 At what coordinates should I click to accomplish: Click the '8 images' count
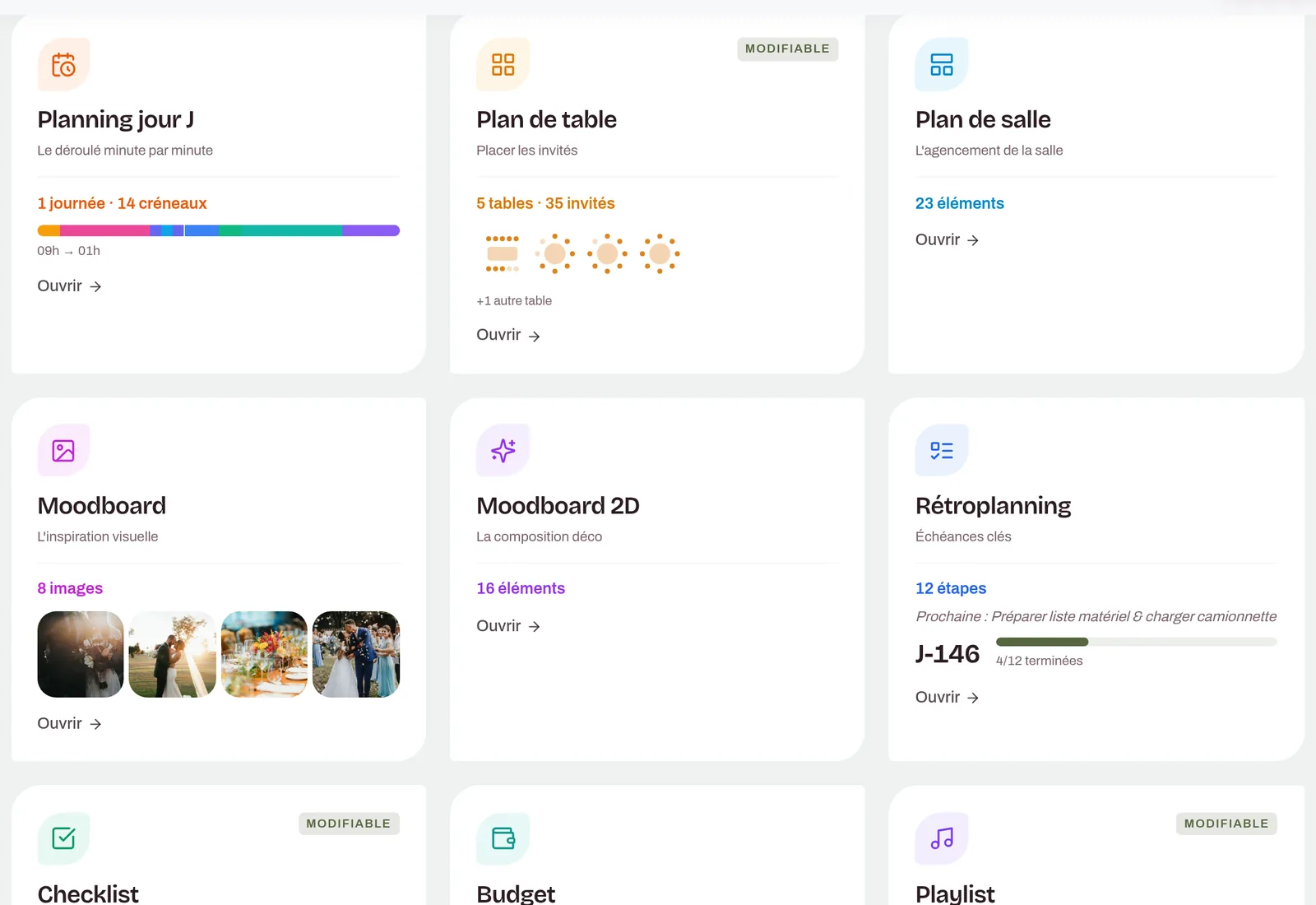70,588
